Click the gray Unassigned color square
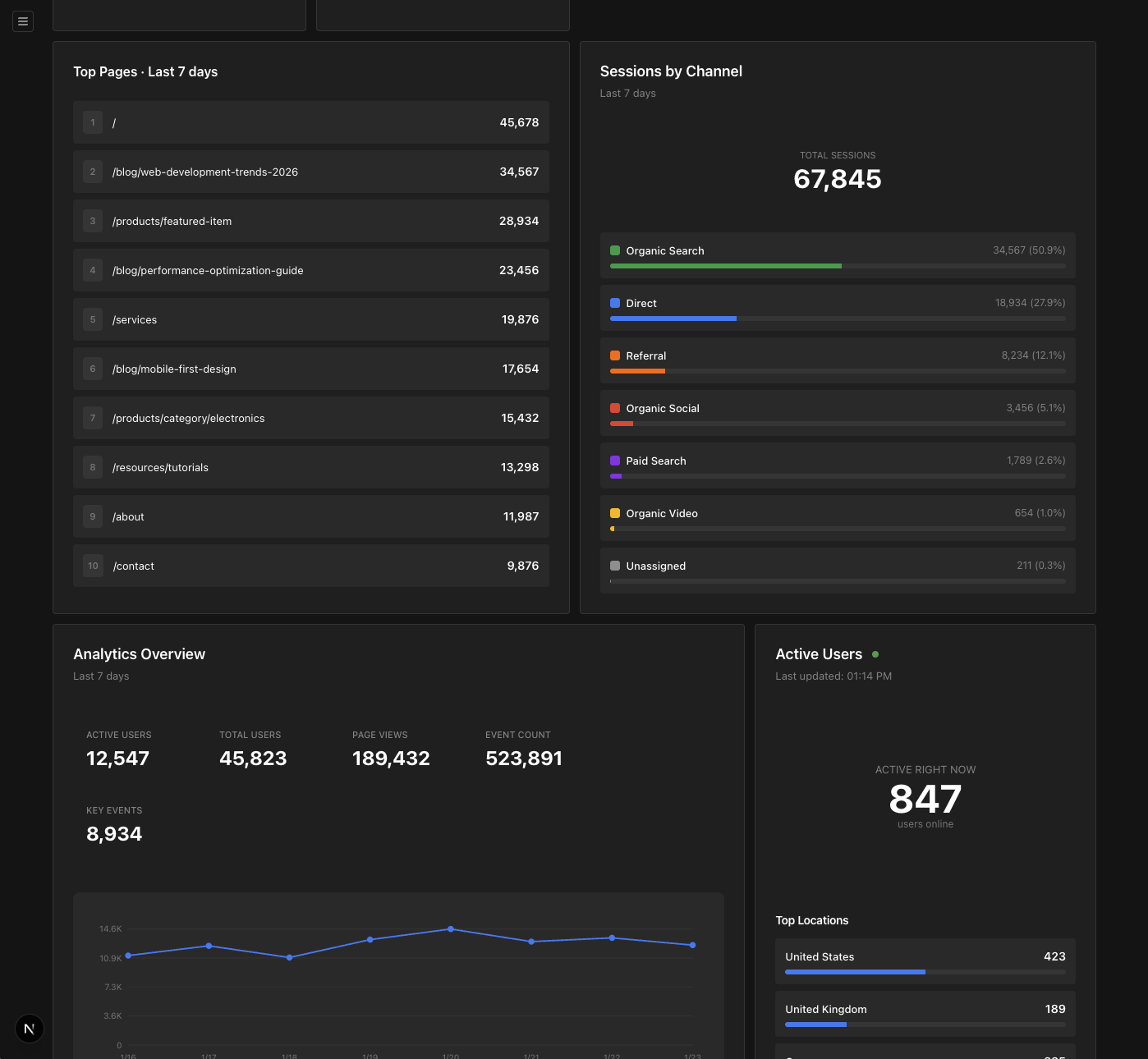Screen dimensions: 1148x1059 [x=615, y=566]
